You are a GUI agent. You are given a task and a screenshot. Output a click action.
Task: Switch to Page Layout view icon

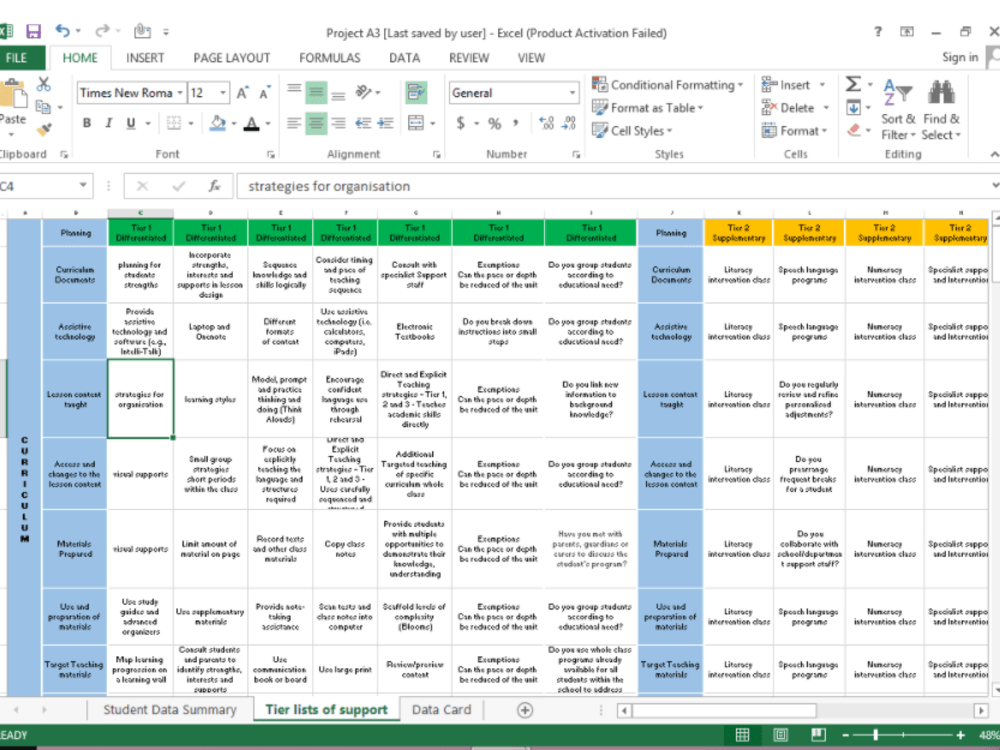coord(780,735)
